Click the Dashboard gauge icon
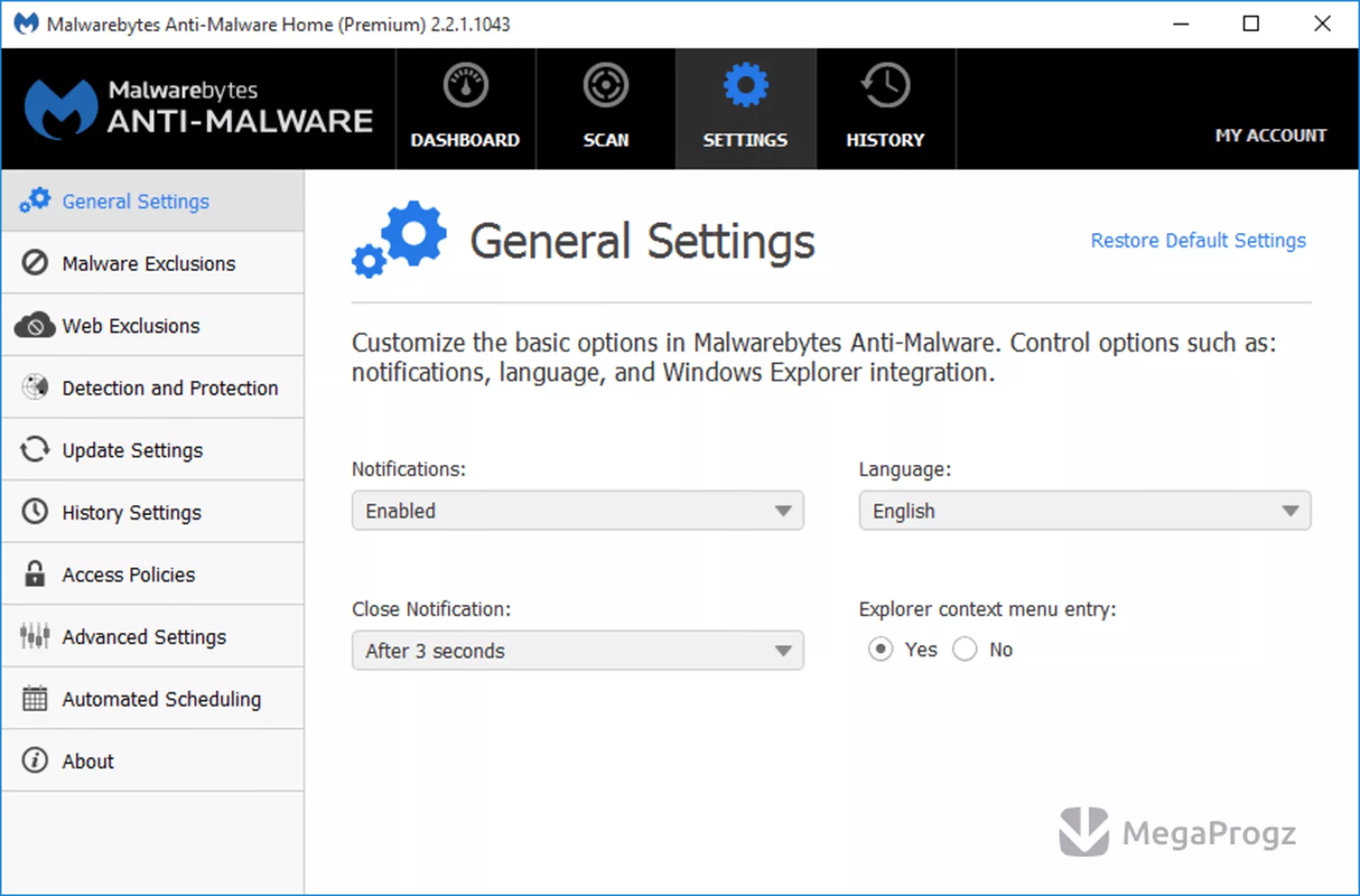 click(x=465, y=86)
